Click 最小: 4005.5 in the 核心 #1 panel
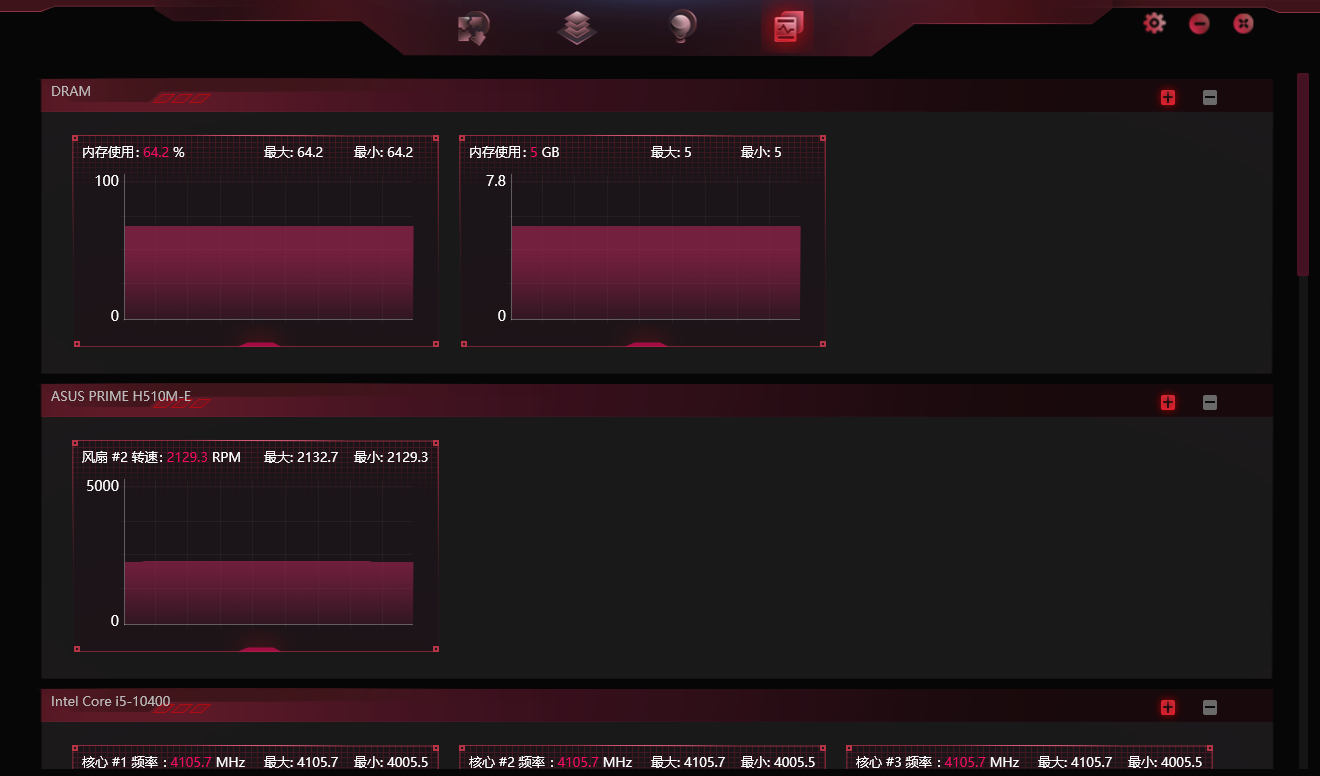Screen dimensions: 1320x776 pyautogui.click(x=391, y=762)
